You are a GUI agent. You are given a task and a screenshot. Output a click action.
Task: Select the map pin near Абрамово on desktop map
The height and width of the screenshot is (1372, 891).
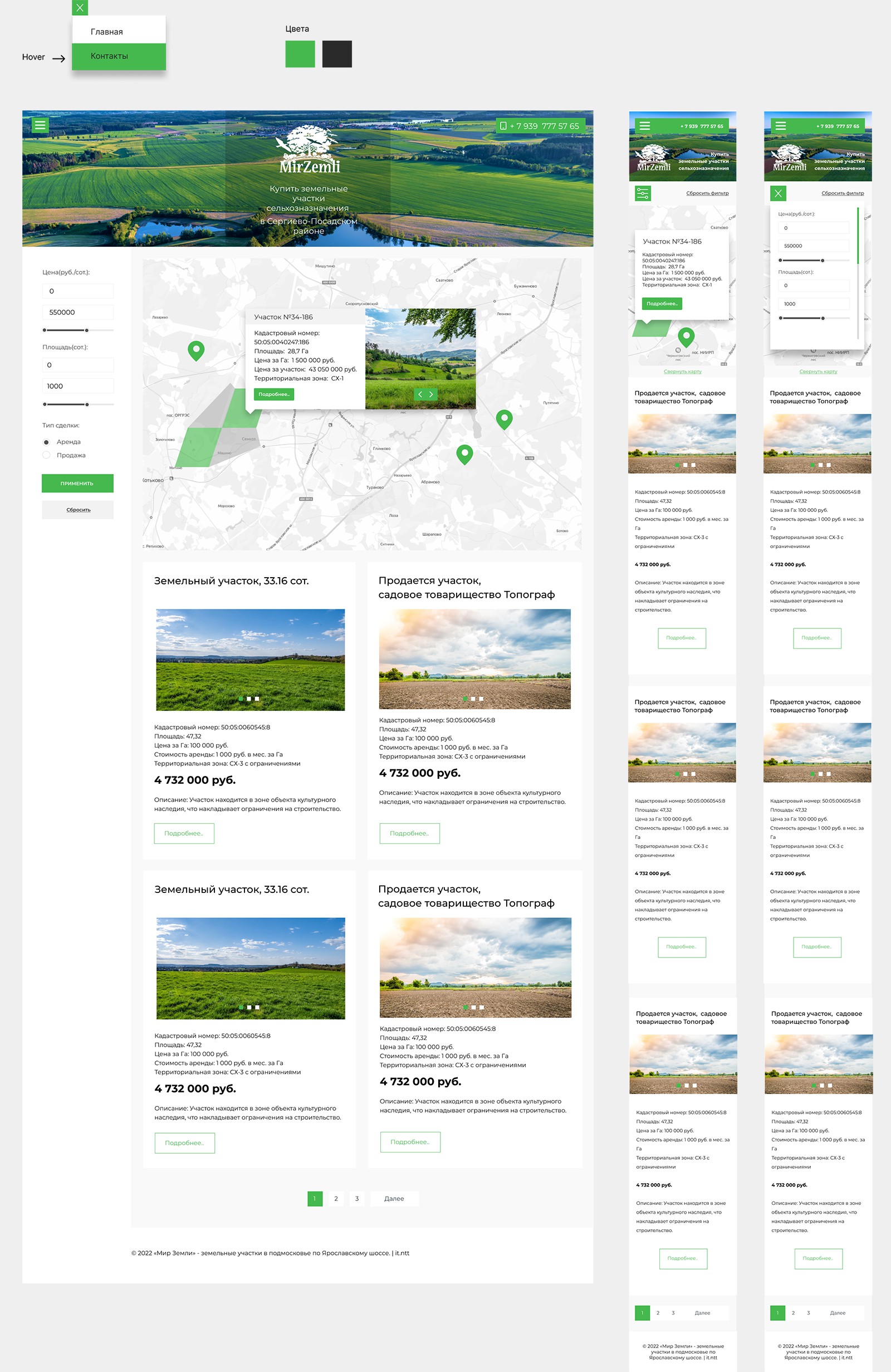(464, 454)
